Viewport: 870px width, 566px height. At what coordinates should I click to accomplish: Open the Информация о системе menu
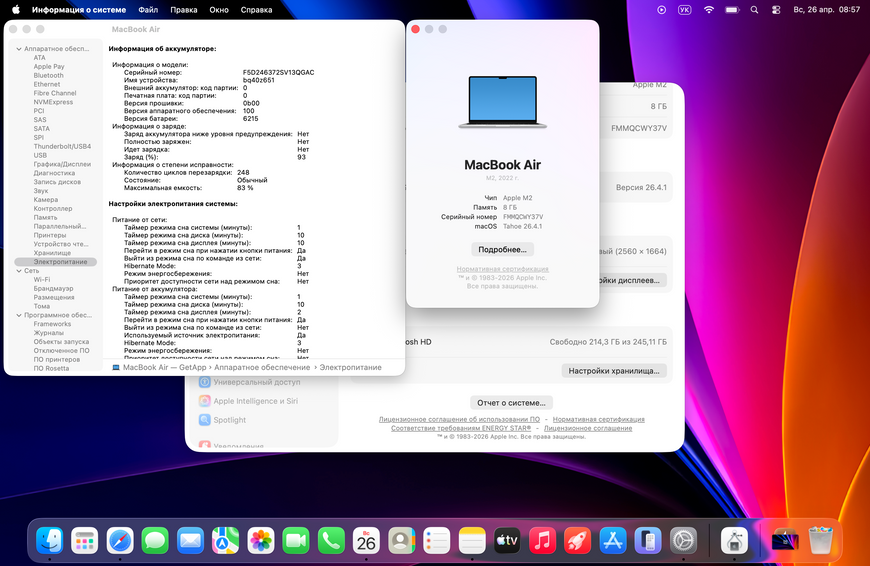79,9
